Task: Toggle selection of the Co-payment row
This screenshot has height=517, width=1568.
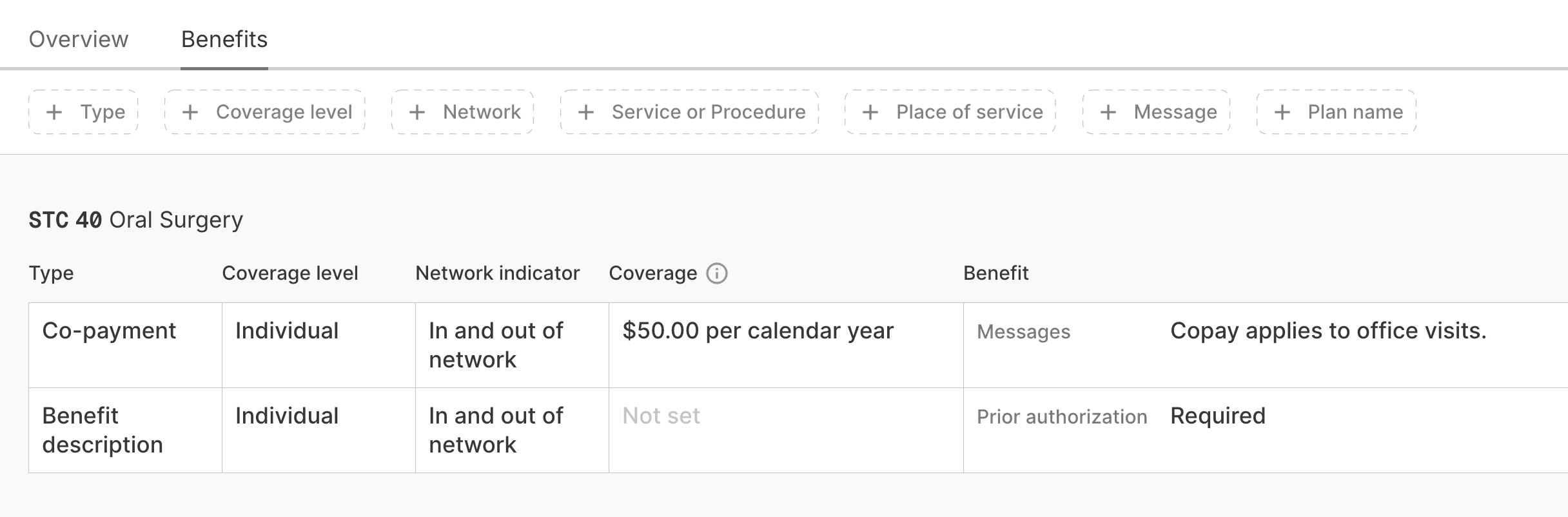Action: [x=110, y=331]
